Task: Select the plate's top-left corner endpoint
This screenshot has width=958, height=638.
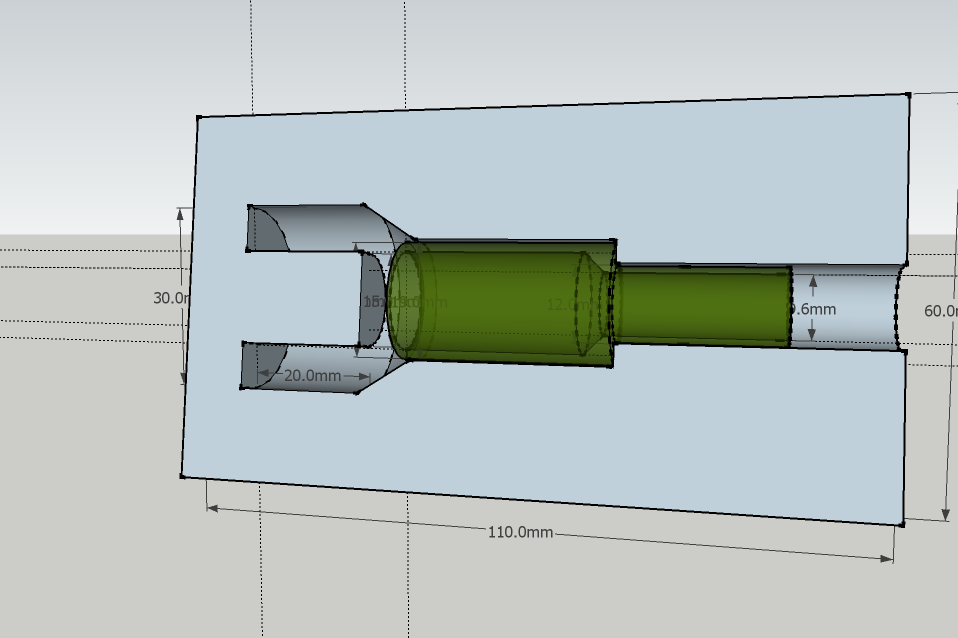Action: (x=198, y=118)
